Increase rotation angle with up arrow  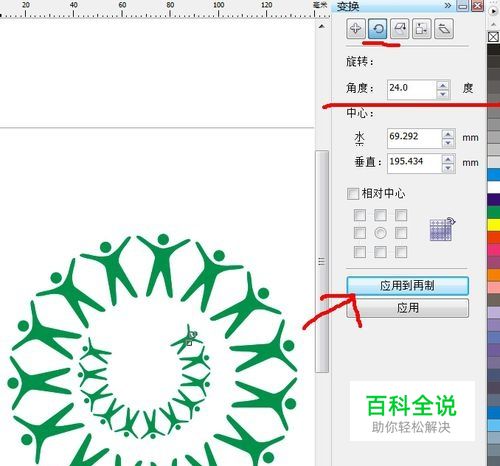[x=443, y=86]
